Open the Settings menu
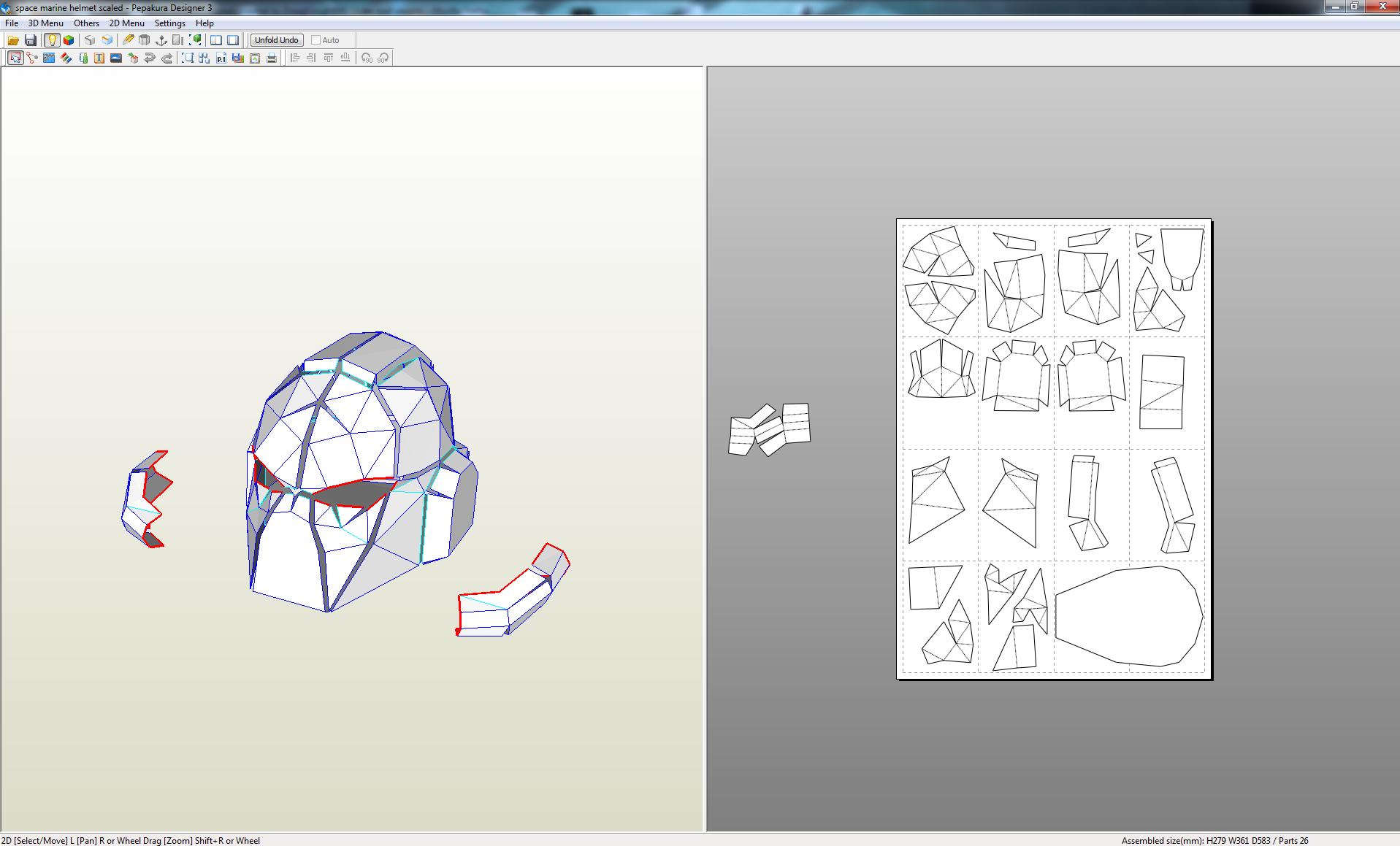This screenshot has width=1400, height=846. click(170, 23)
